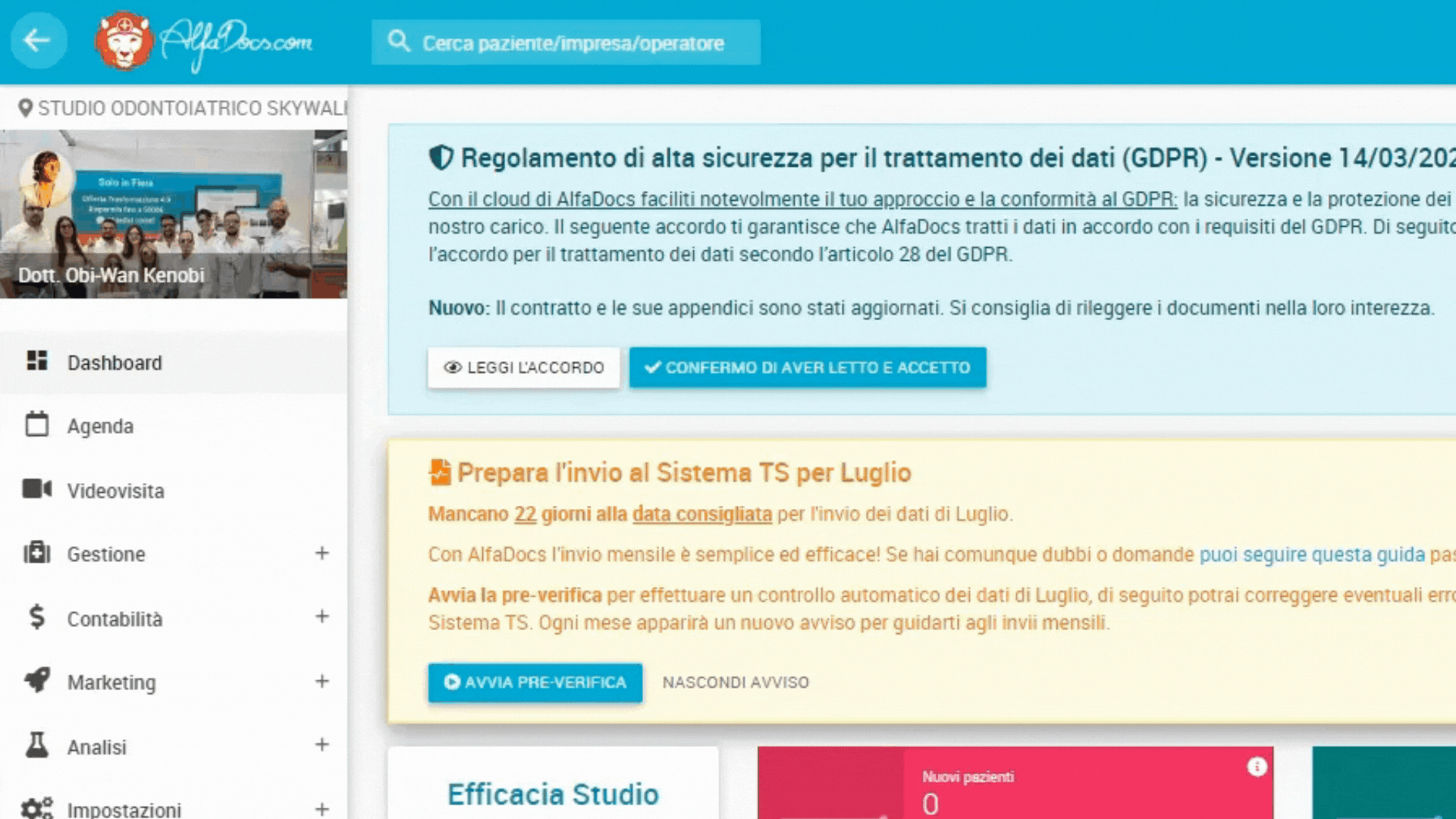Click the GDPR shield icon
Image resolution: width=1456 pixels, height=819 pixels.
point(441,158)
